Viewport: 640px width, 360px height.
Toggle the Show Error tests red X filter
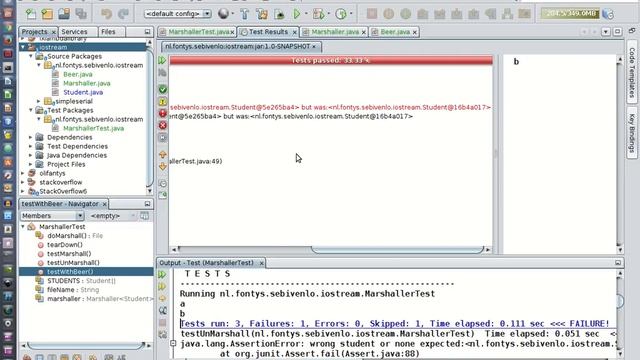pyautogui.click(x=162, y=125)
